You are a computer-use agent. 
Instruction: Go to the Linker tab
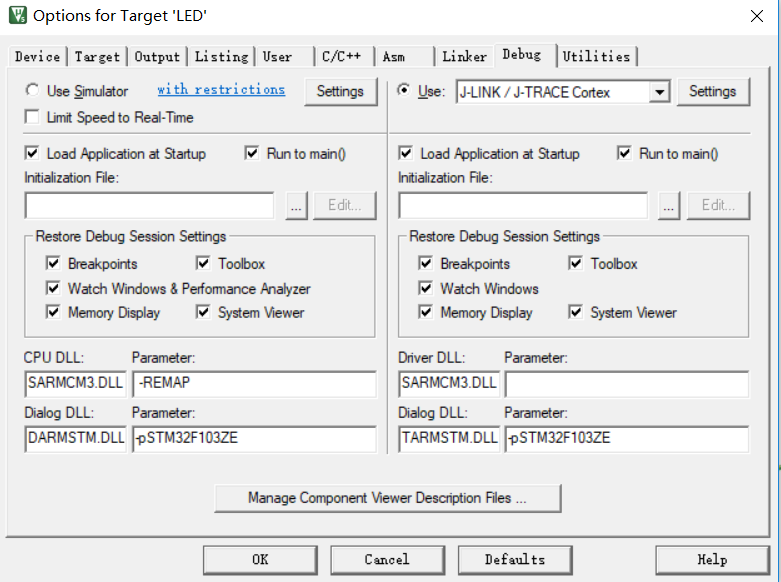click(464, 57)
